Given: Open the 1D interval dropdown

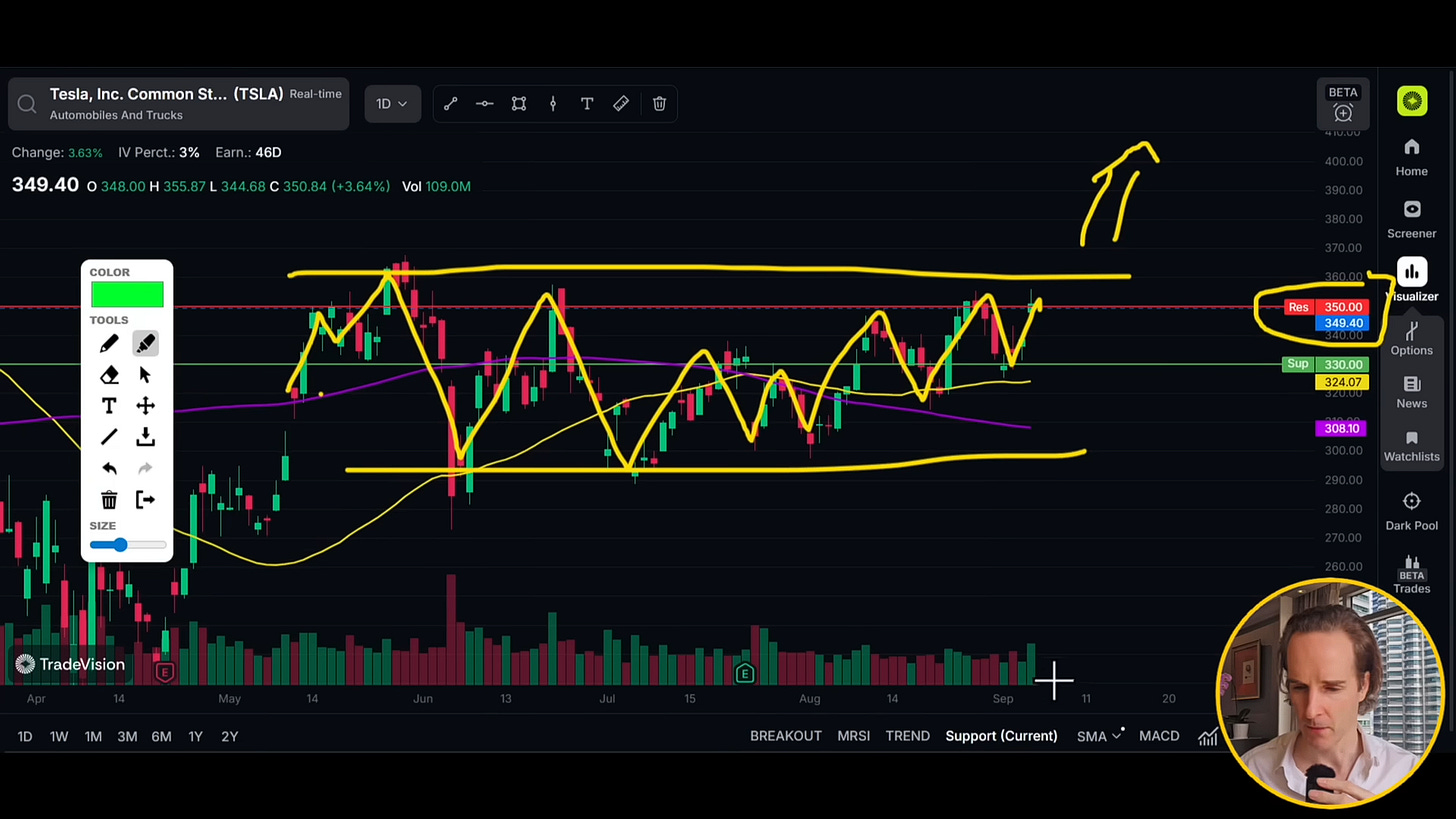Looking at the screenshot, I should click(x=392, y=104).
